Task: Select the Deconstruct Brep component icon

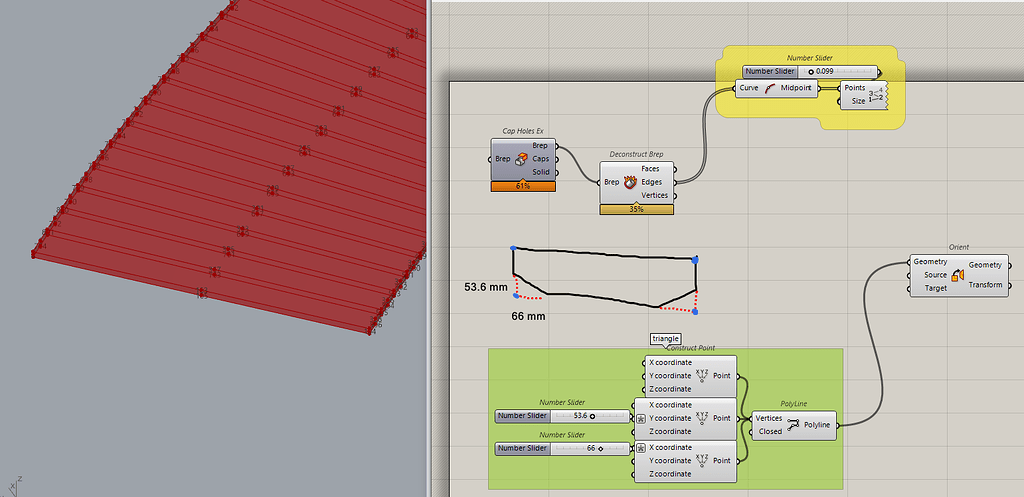Action: click(x=631, y=182)
